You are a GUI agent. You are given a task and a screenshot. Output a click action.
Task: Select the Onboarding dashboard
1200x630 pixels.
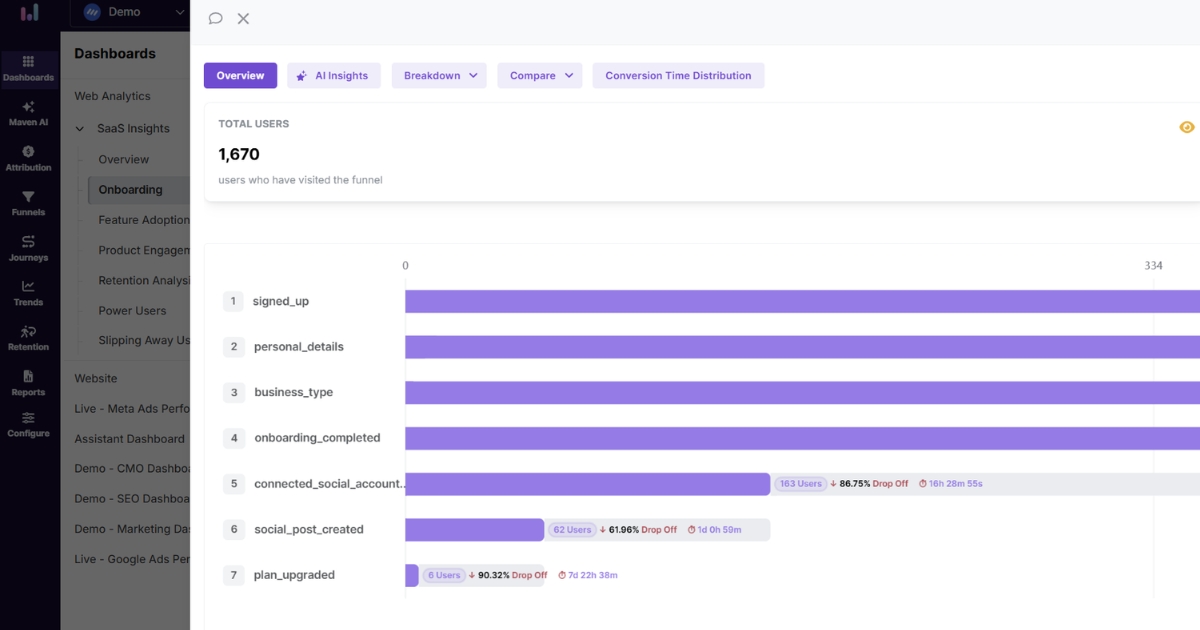[139, 190]
